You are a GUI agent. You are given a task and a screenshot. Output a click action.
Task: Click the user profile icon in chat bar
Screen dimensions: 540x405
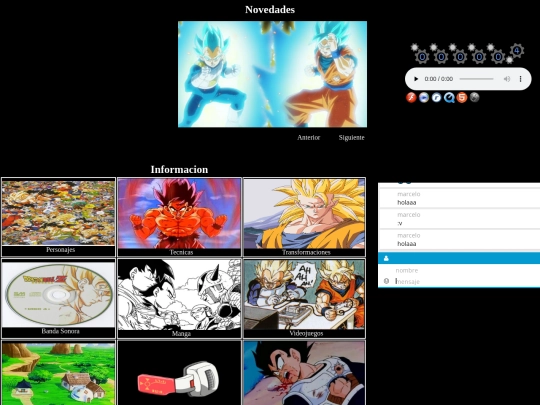[x=386, y=258]
